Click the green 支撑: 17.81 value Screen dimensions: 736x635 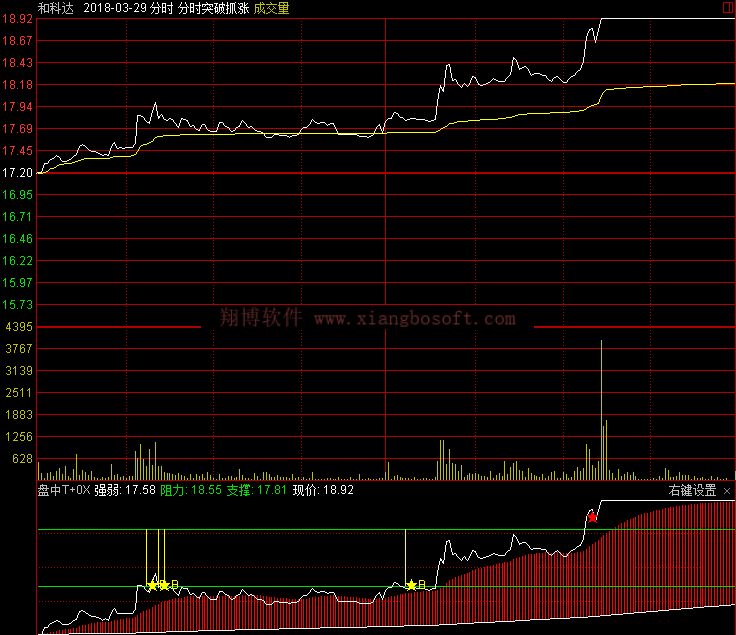click(x=257, y=490)
